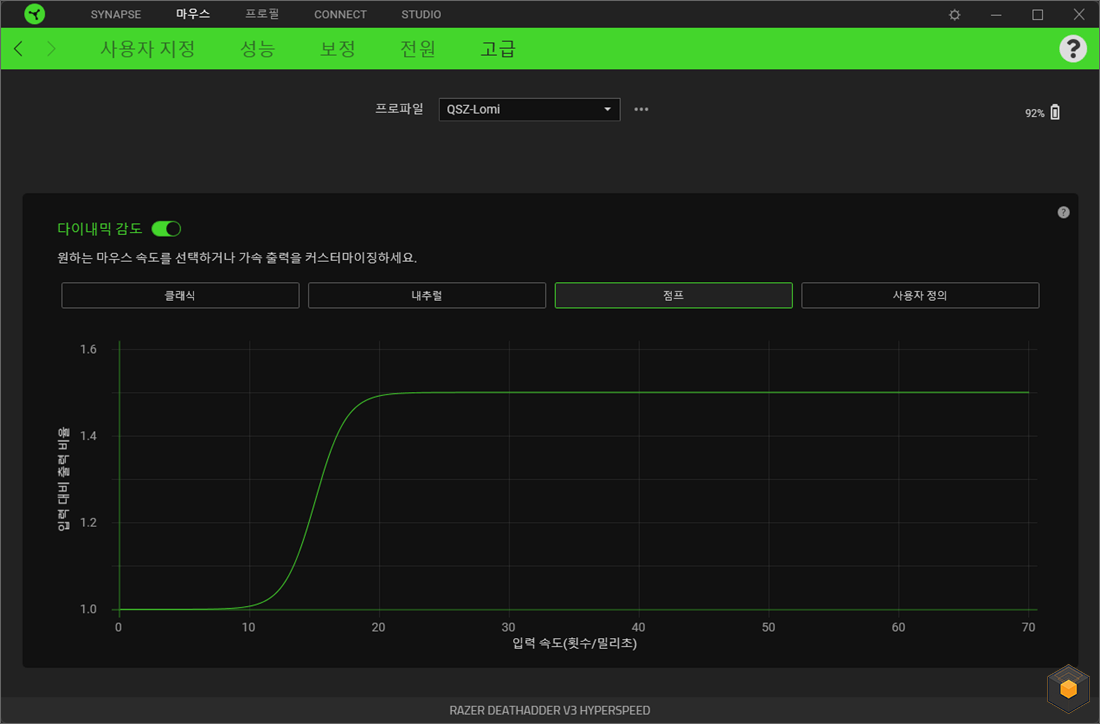Open the 사용자 지정 tab
The image size is (1100, 724).
tap(147, 48)
